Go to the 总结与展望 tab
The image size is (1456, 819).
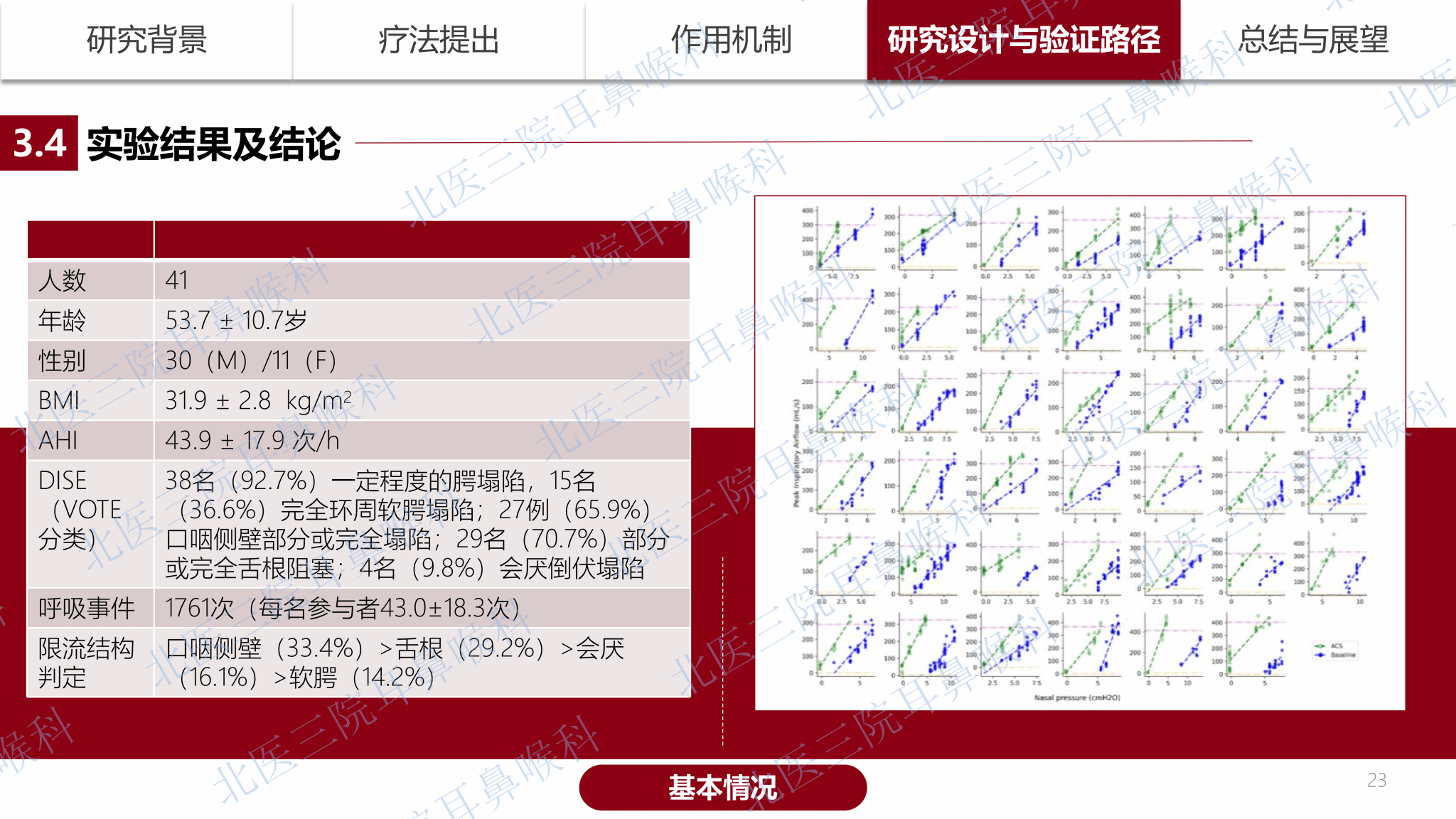[x=1312, y=40]
